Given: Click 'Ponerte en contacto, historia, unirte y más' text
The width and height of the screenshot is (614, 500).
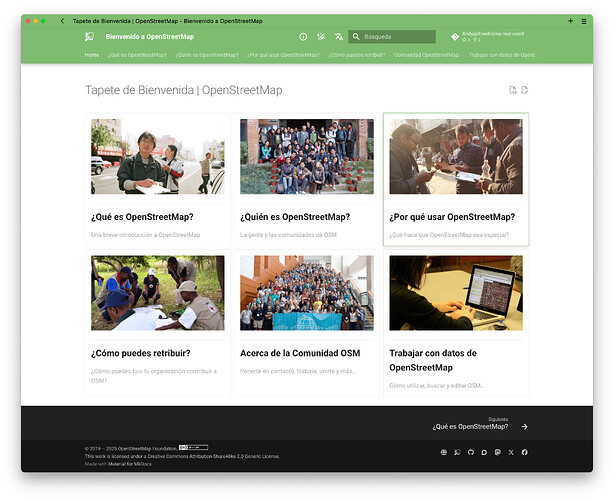Looking at the screenshot, I should [x=298, y=371].
